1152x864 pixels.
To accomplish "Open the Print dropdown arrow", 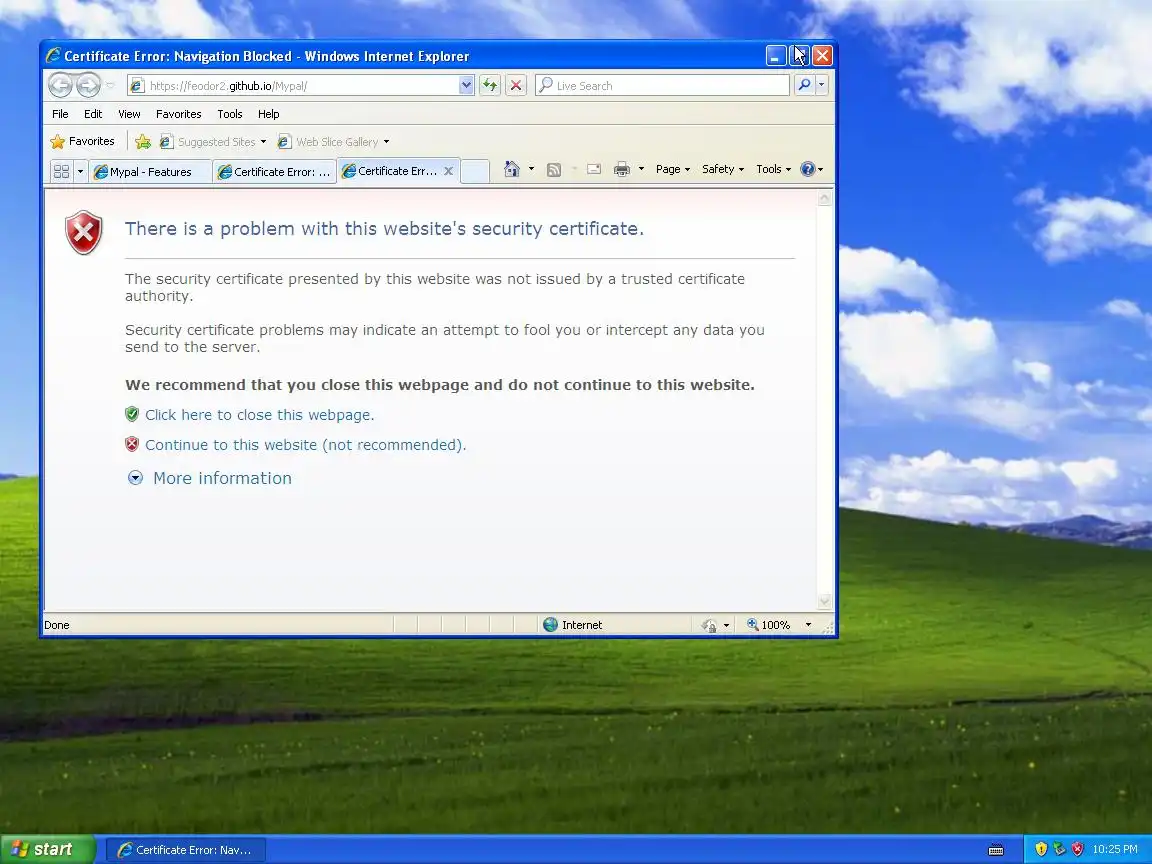I will (641, 169).
